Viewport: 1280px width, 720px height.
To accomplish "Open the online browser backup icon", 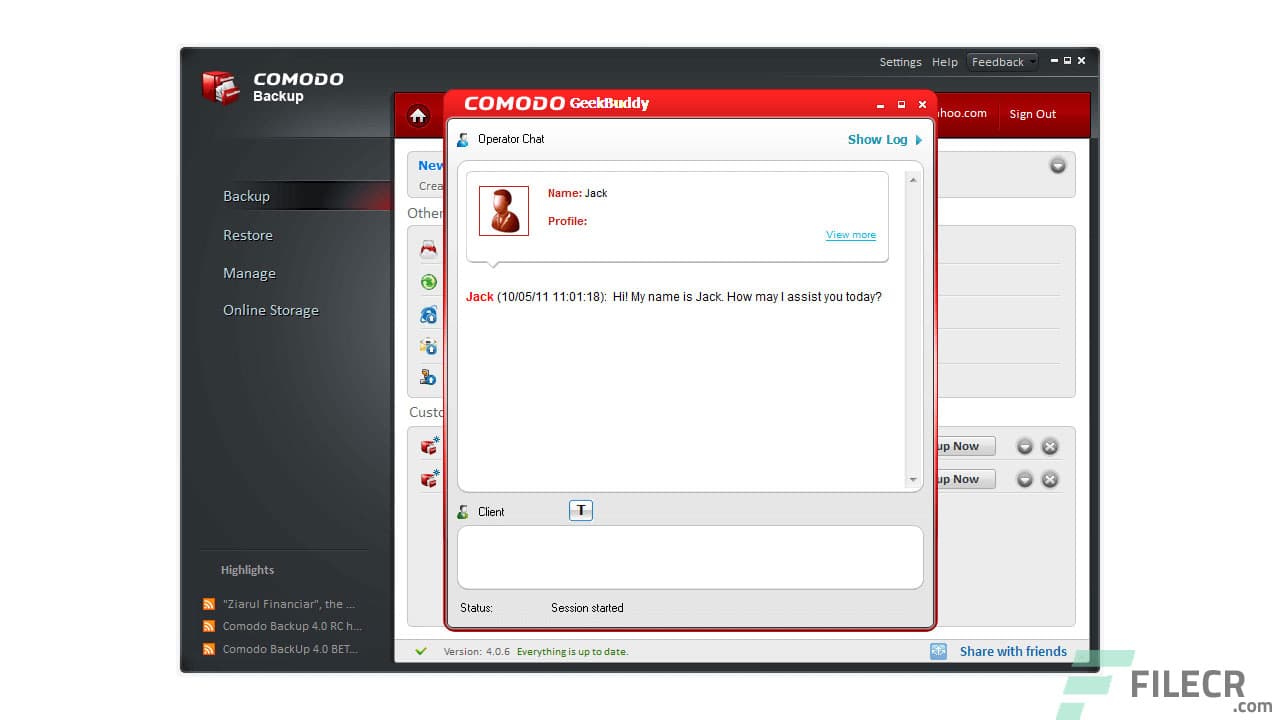I will (x=428, y=315).
